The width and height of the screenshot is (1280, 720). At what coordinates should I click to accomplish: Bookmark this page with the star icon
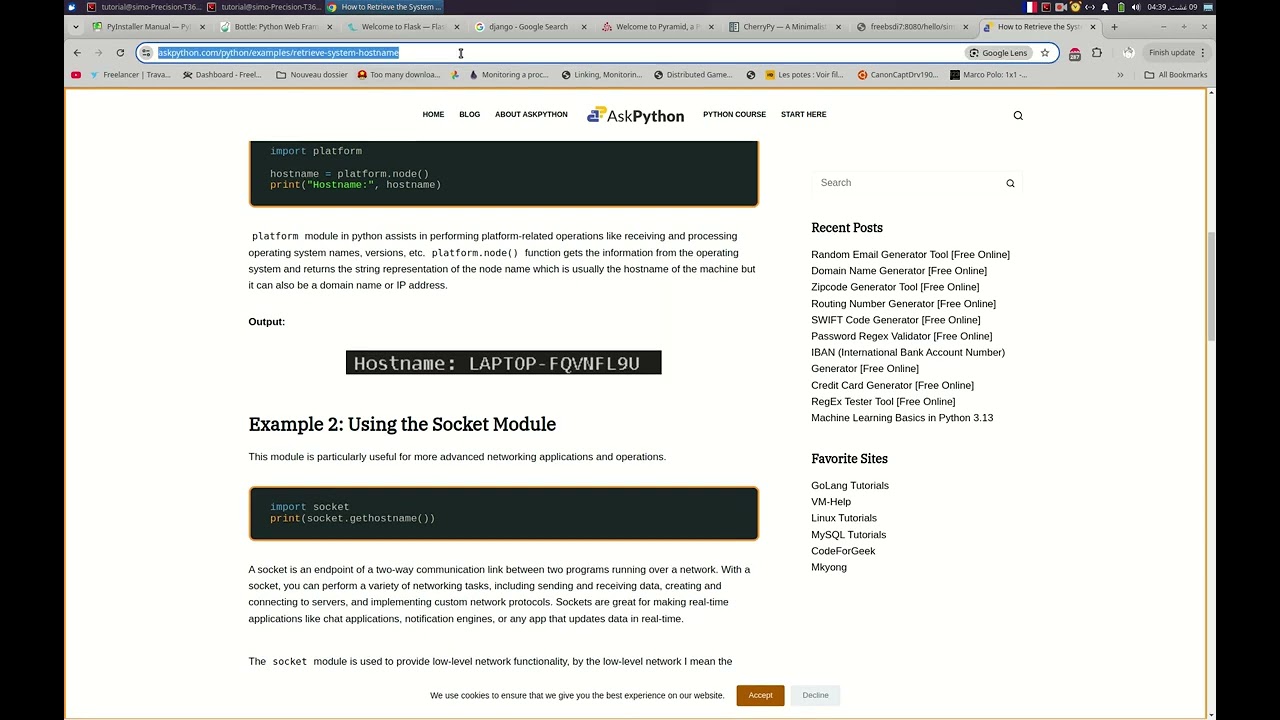pyautogui.click(x=1044, y=52)
